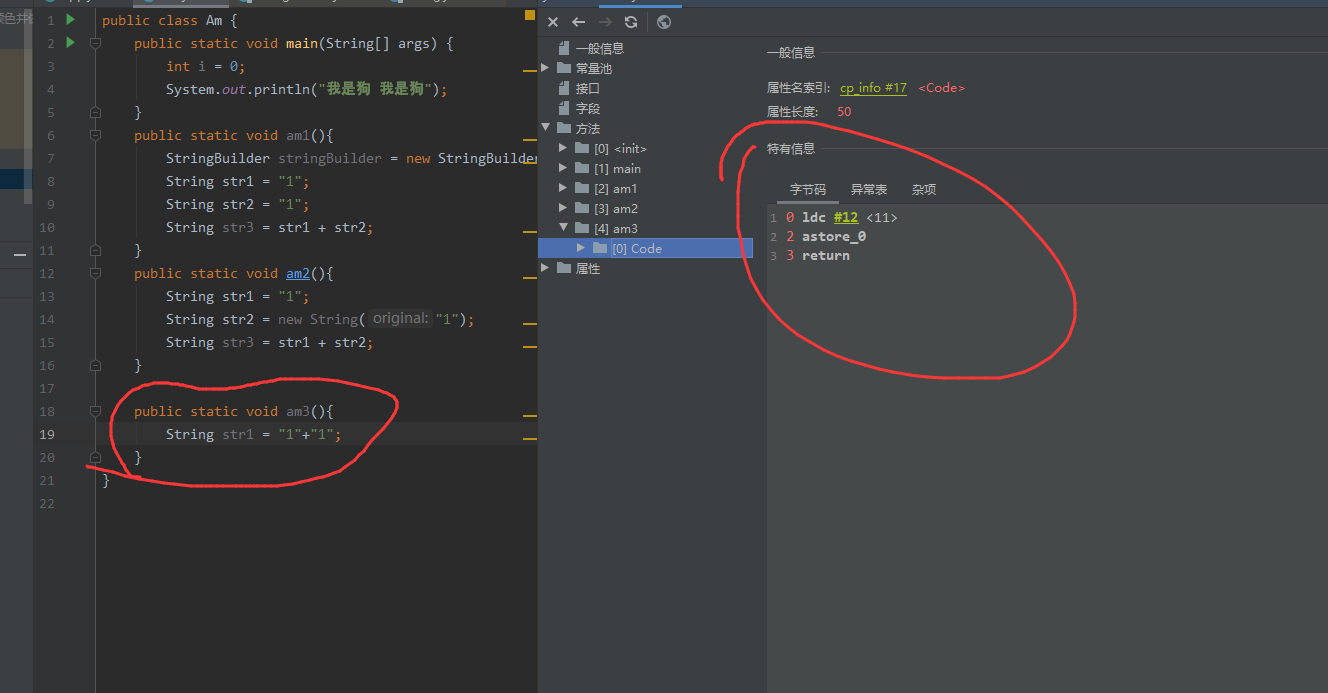Click the yellow warning marker at the top of the editor stripe
The image size is (1328, 693).
click(x=530, y=16)
